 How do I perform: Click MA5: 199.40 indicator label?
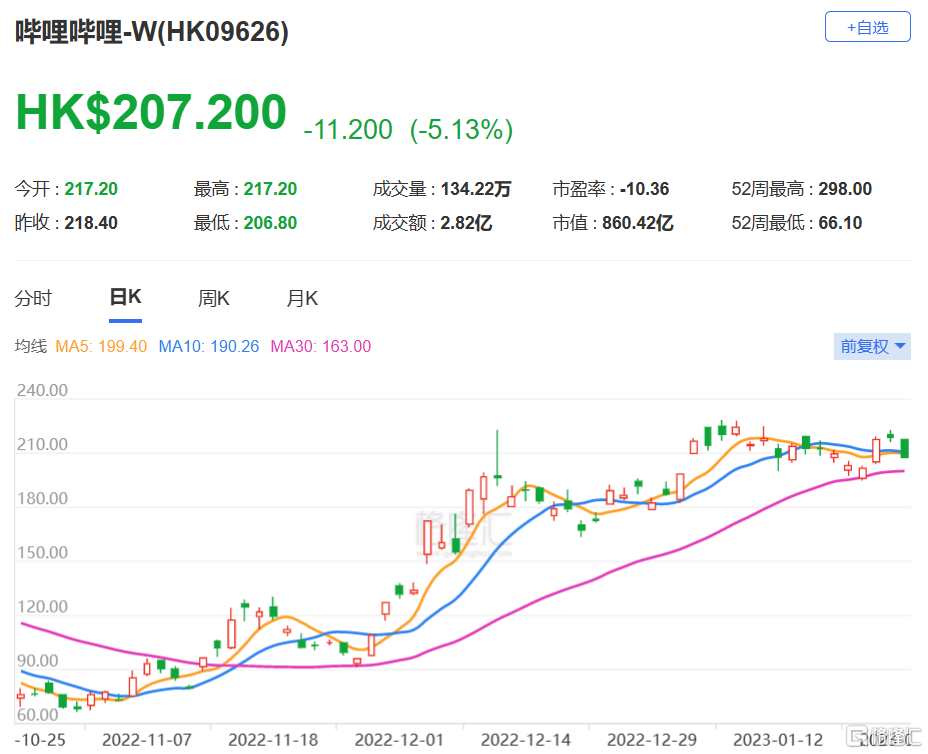(101, 346)
